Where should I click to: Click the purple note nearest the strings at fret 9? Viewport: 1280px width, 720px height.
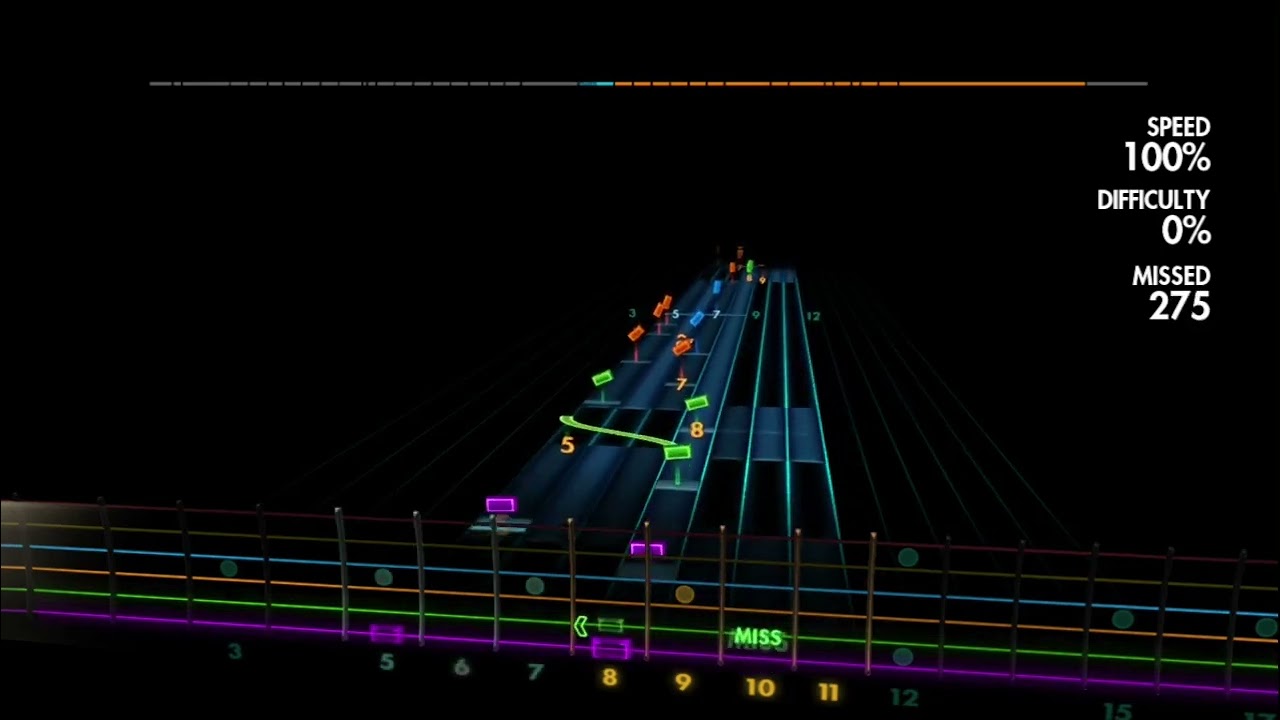pyautogui.click(x=647, y=549)
